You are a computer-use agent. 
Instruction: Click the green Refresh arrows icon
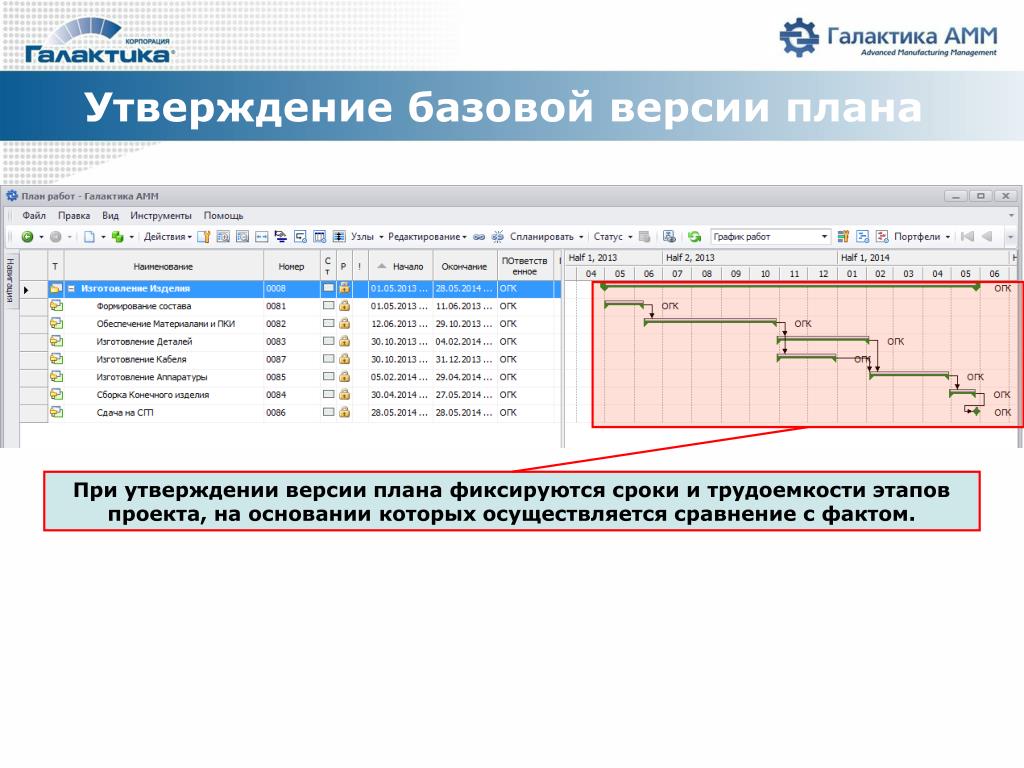click(694, 236)
